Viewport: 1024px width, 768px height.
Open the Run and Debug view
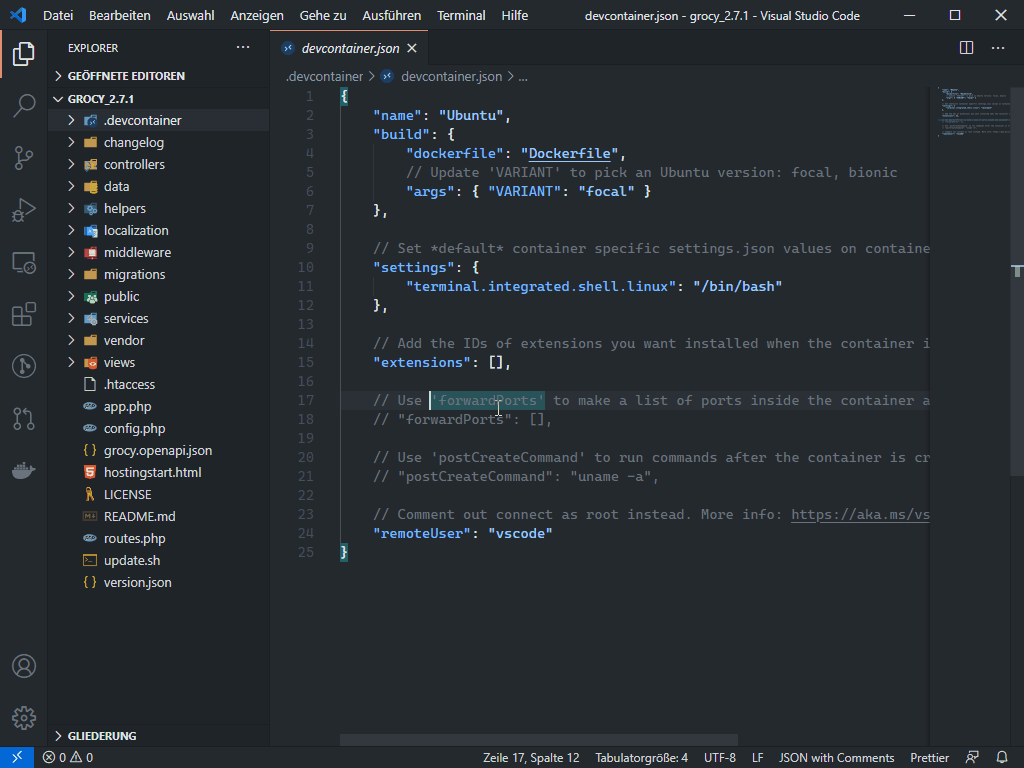[24, 210]
